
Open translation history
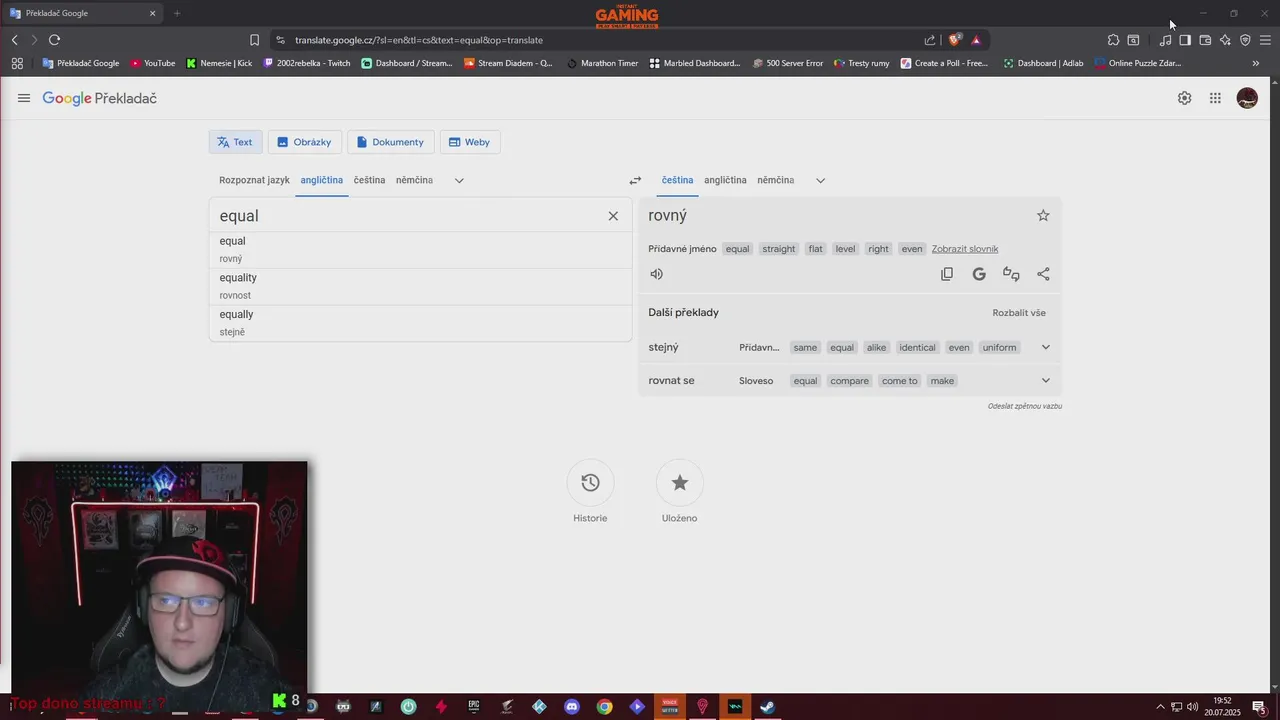click(590, 483)
